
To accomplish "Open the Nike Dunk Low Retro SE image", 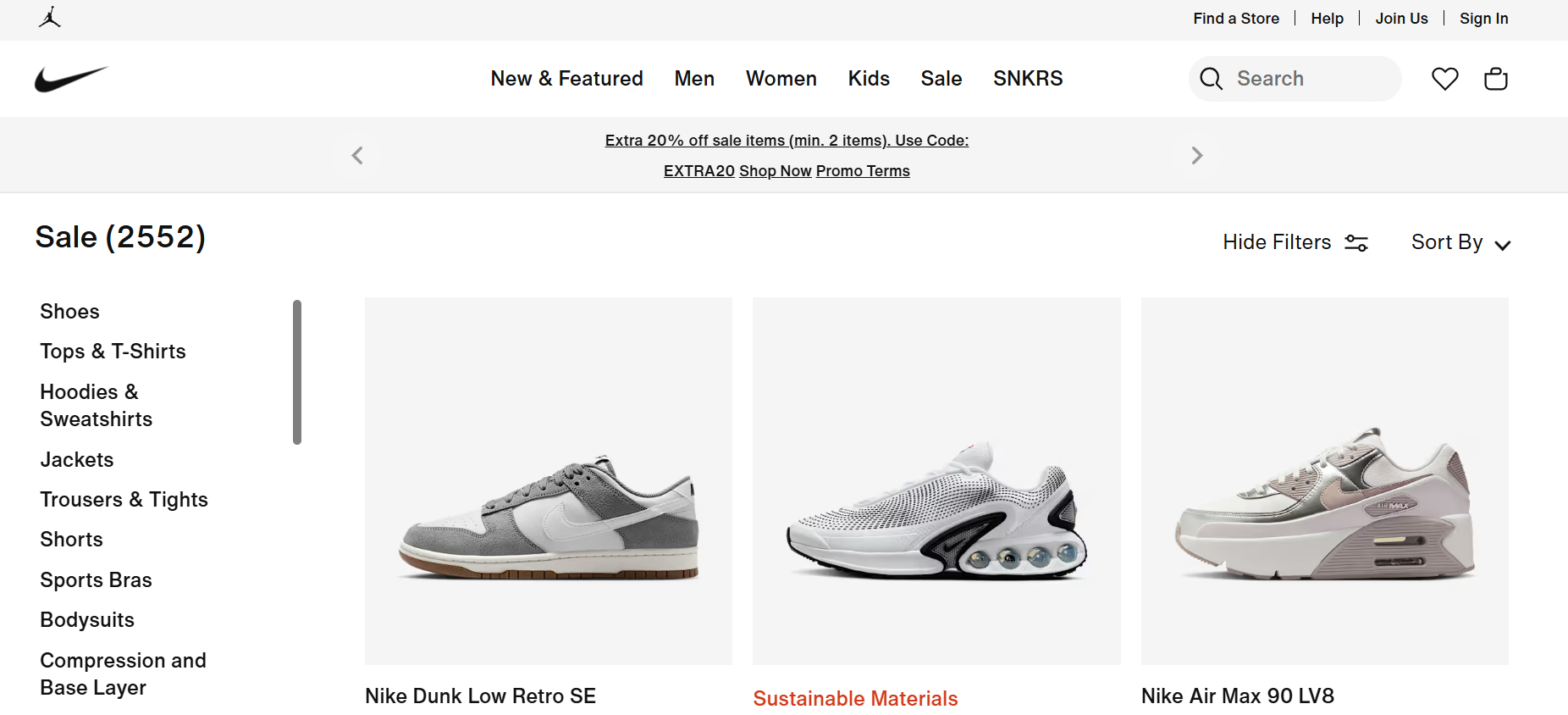I will (548, 480).
